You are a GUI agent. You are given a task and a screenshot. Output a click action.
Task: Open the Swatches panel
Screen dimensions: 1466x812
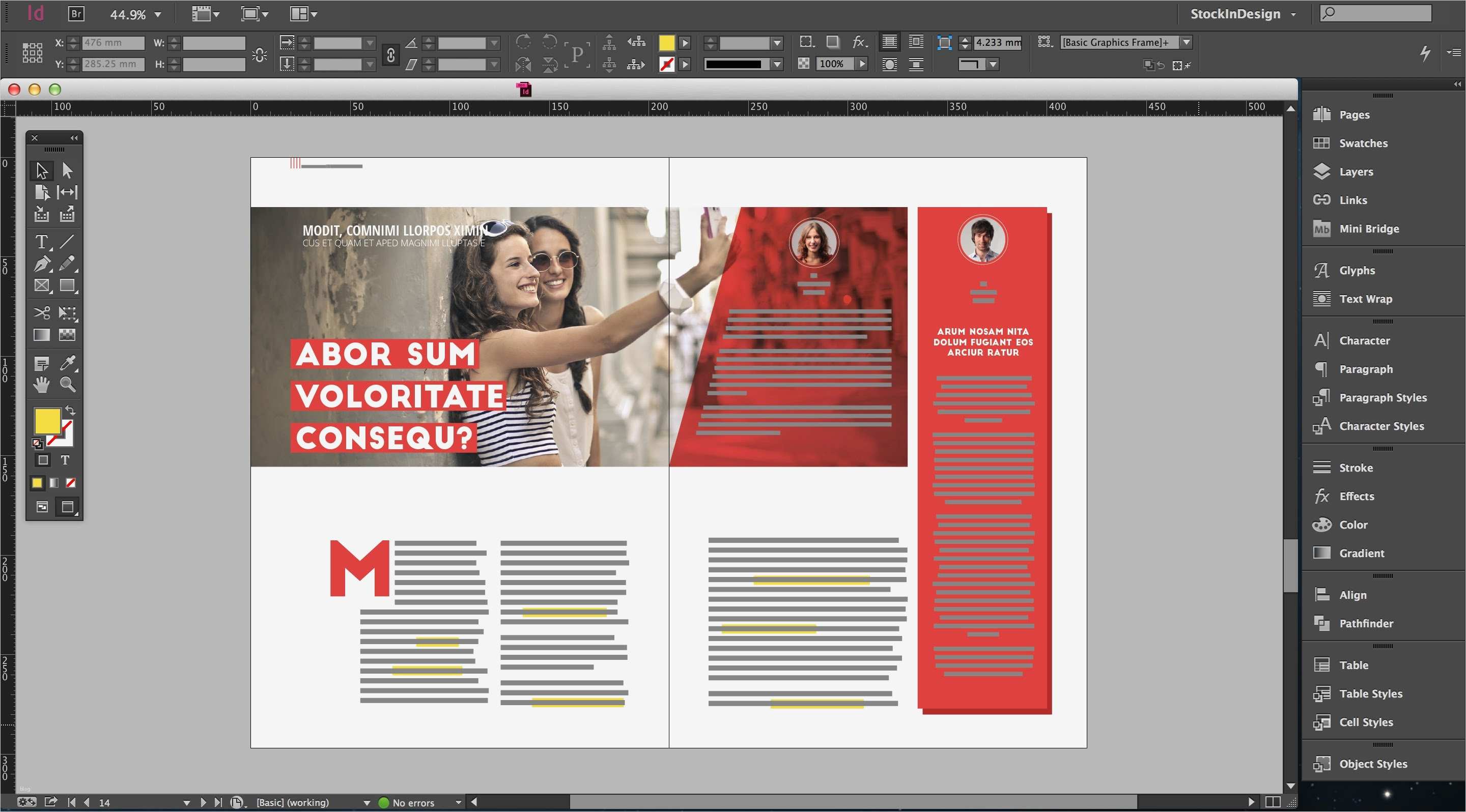1363,143
